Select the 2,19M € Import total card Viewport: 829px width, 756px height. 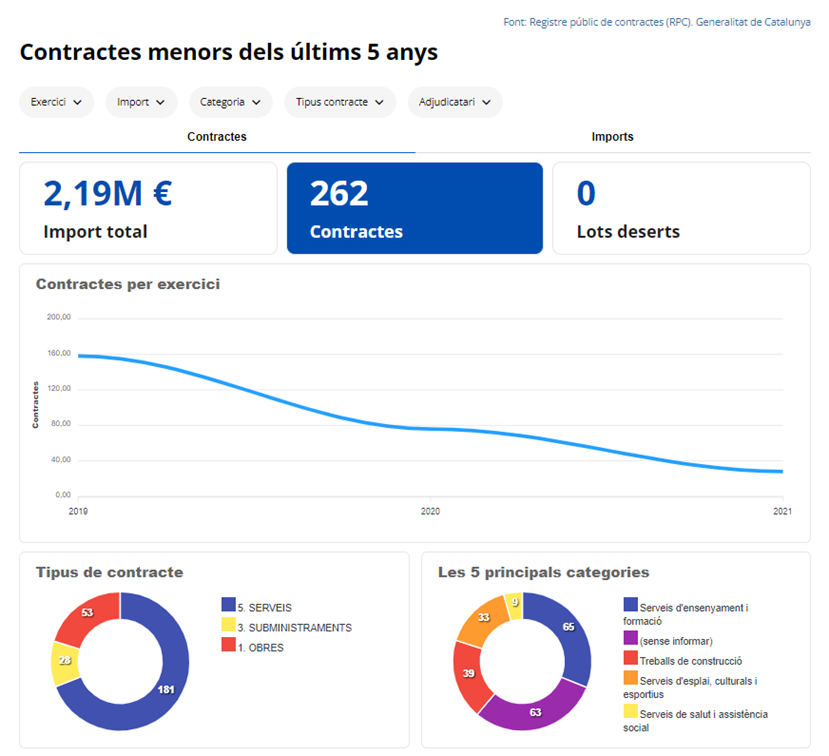click(148, 209)
